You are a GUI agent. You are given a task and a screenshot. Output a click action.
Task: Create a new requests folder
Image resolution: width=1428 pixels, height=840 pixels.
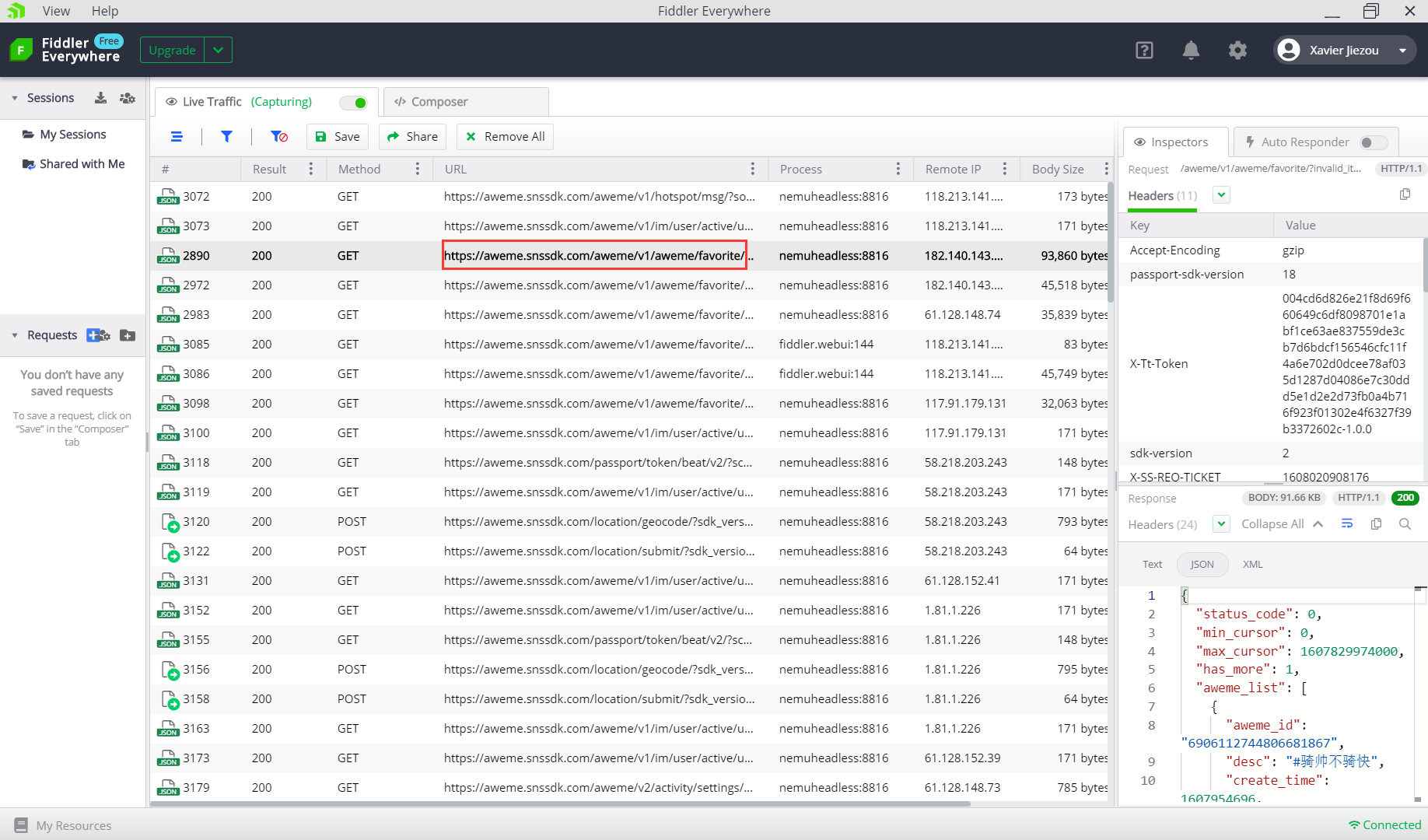[x=128, y=335]
